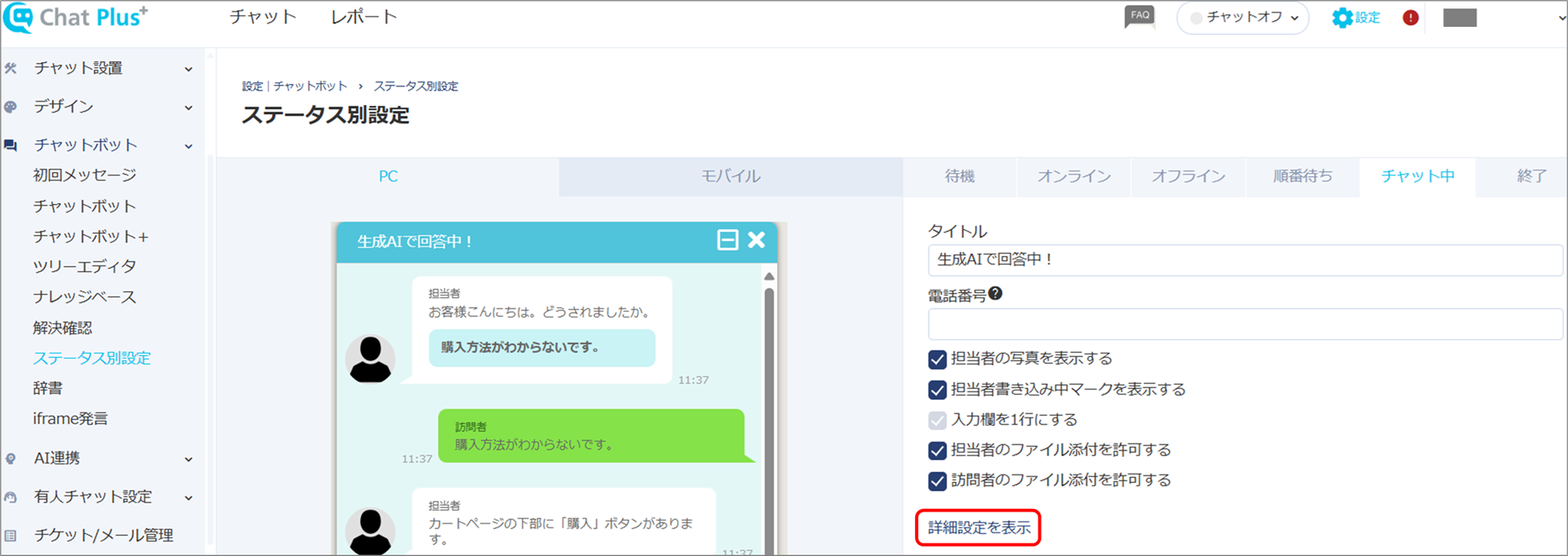
Task: Click the chat preview scroll-up arrow
Action: (x=769, y=276)
